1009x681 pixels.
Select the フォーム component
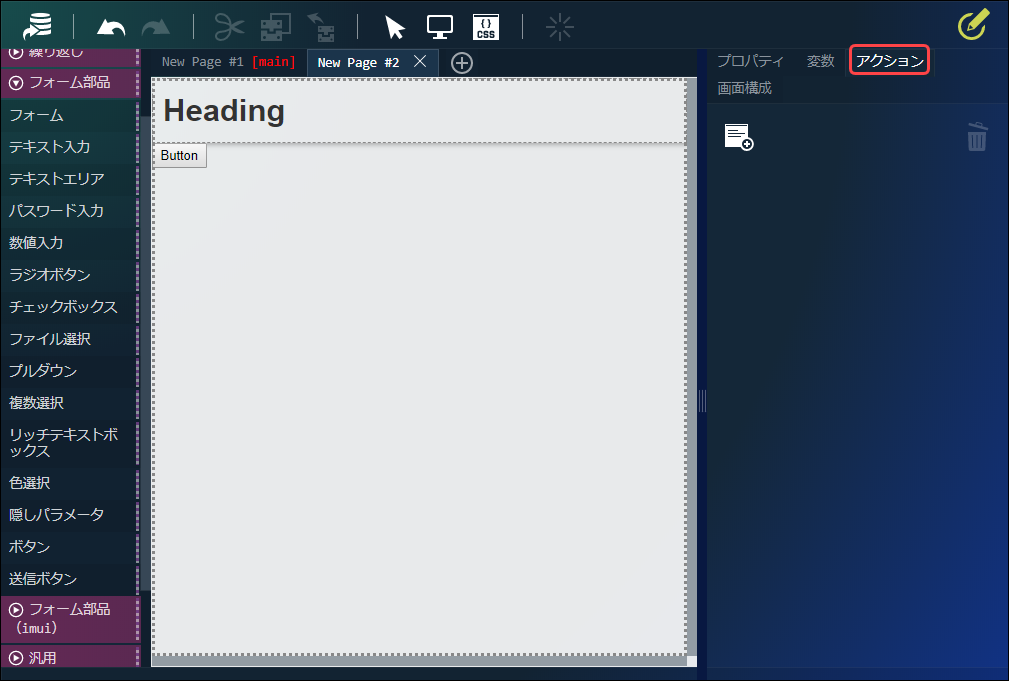(x=69, y=115)
